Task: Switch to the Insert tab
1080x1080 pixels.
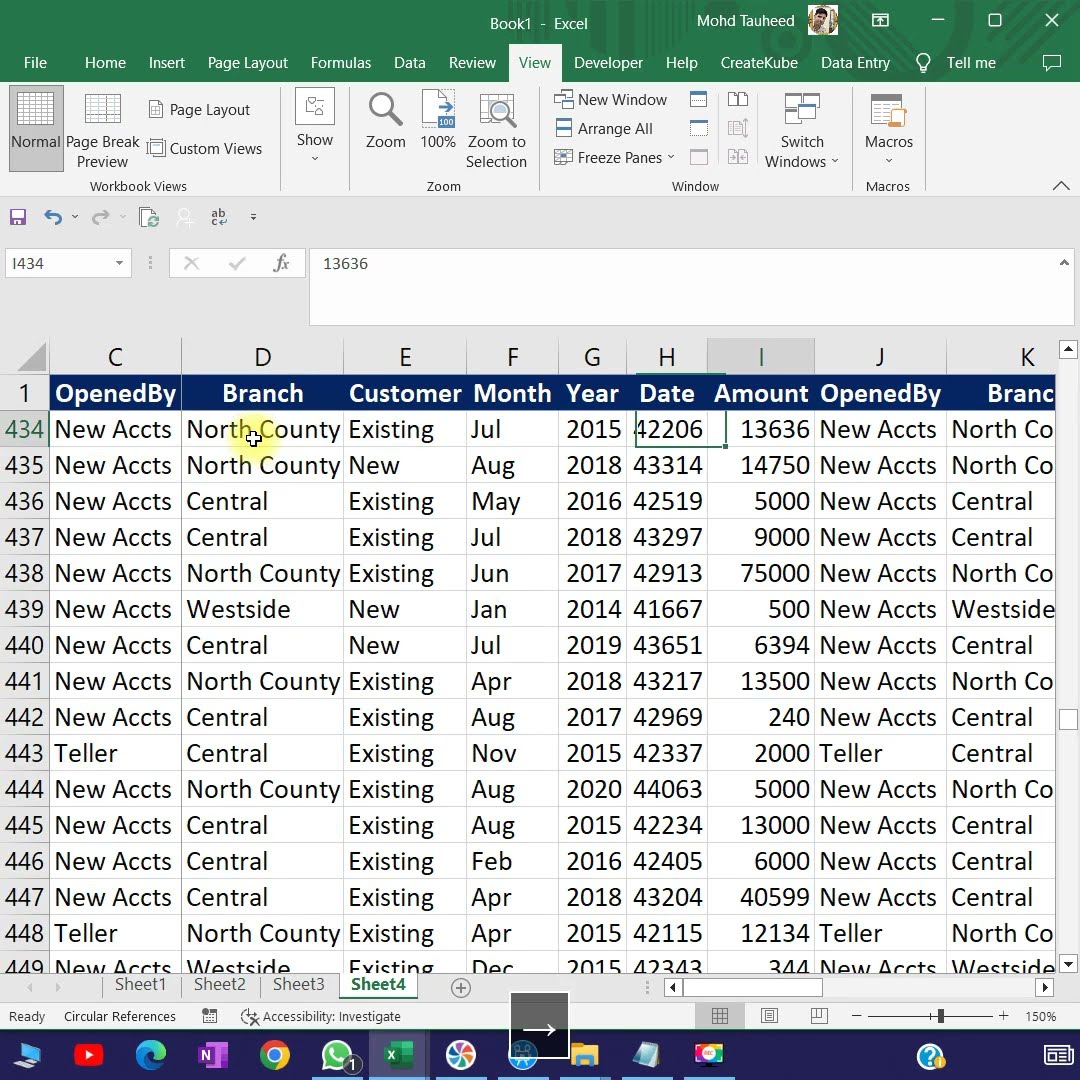Action: coord(167,63)
